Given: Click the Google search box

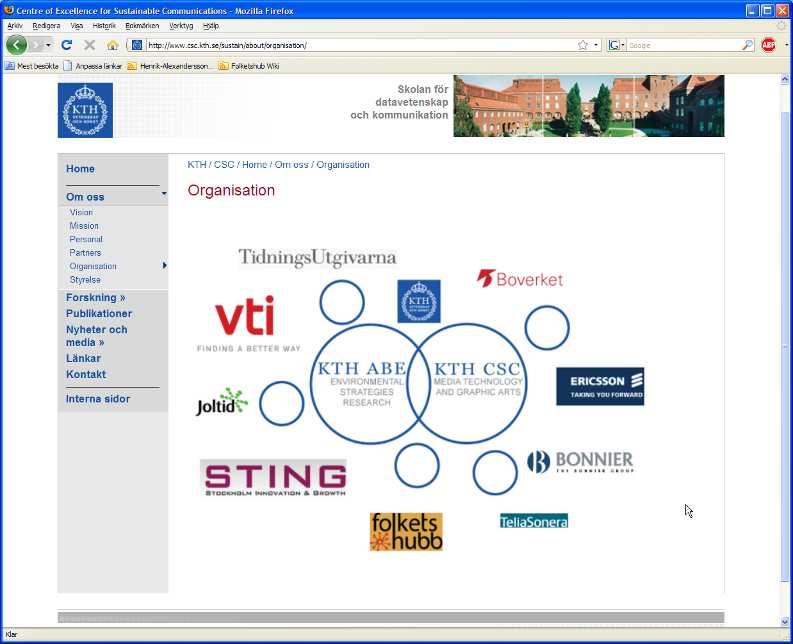Looking at the screenshot, I should [683, 46].
